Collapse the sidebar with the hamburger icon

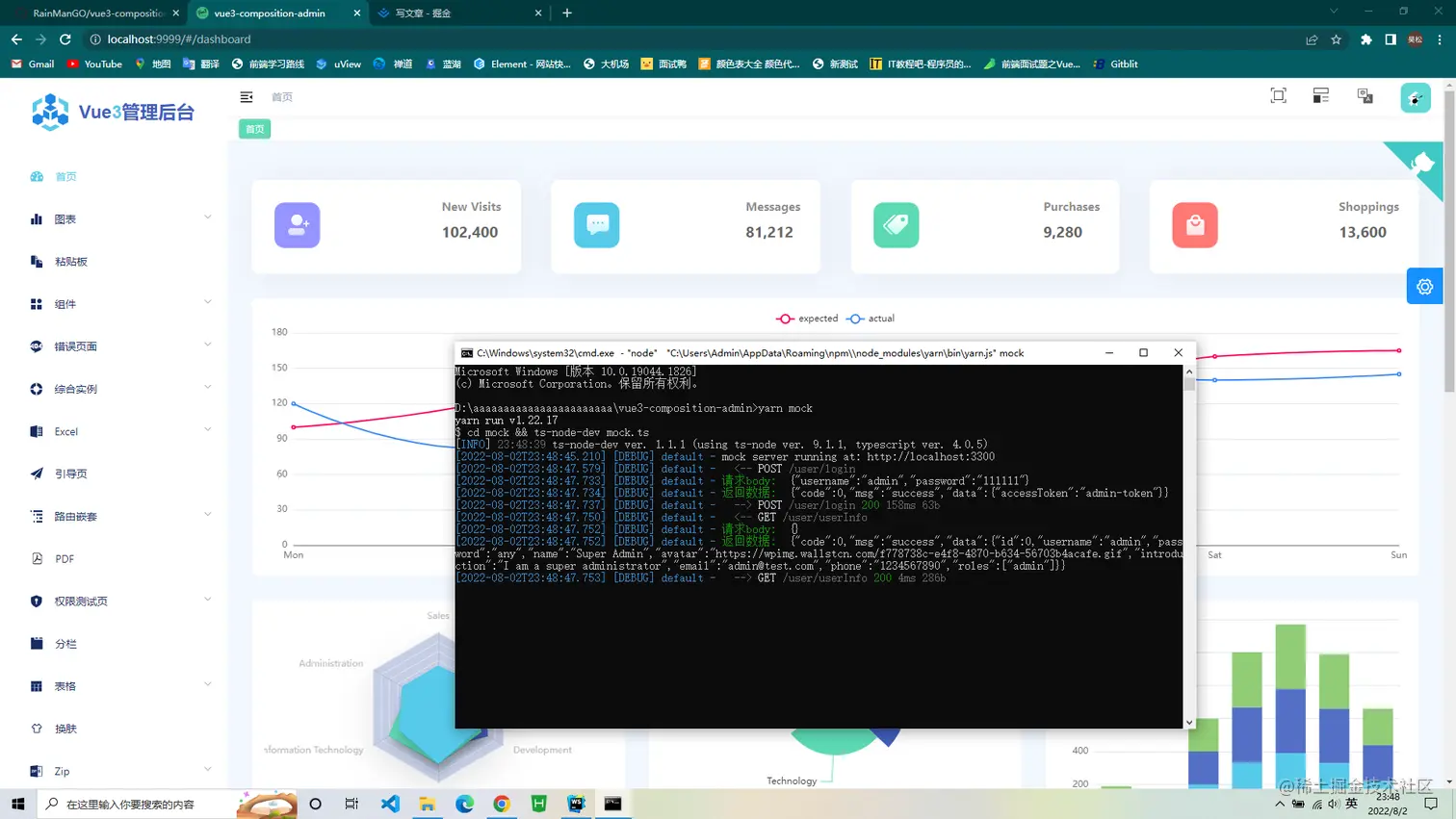[247, 97]
